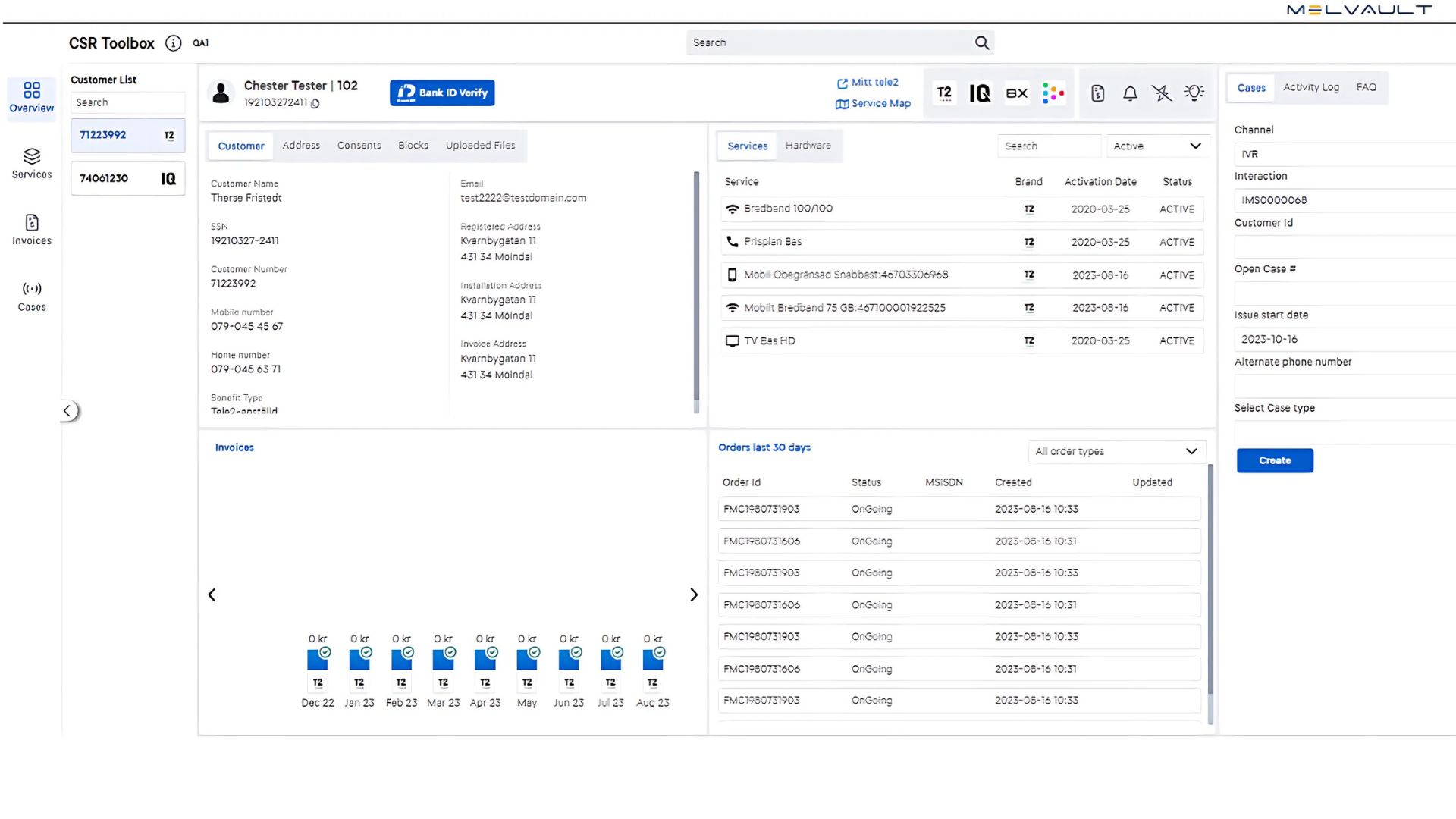Open the Overview sidebar icon
The width and height of the screenshot is (1456, 819).
(x=32, y=98)
